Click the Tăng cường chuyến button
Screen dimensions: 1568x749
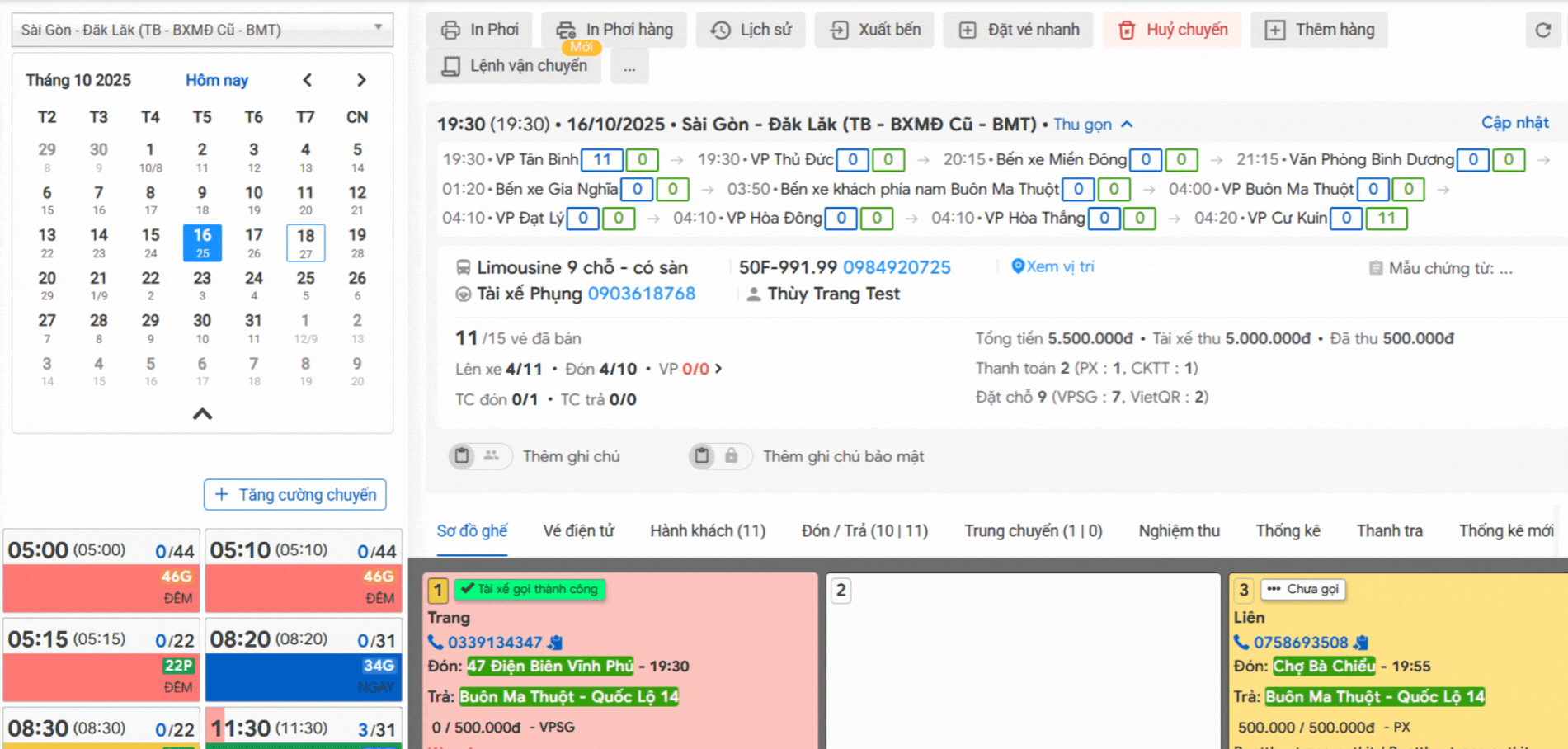295,495
